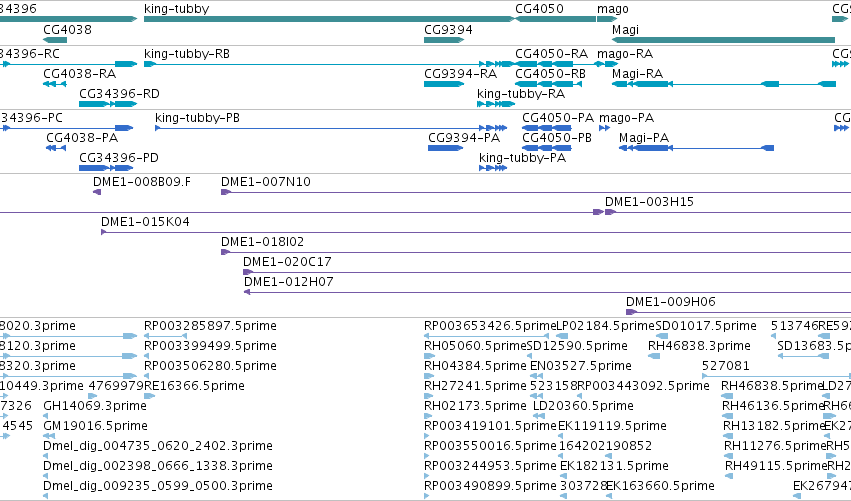
Task: Select BAC clone DME1-008B09.F arrow
Action: pos(97,192)
